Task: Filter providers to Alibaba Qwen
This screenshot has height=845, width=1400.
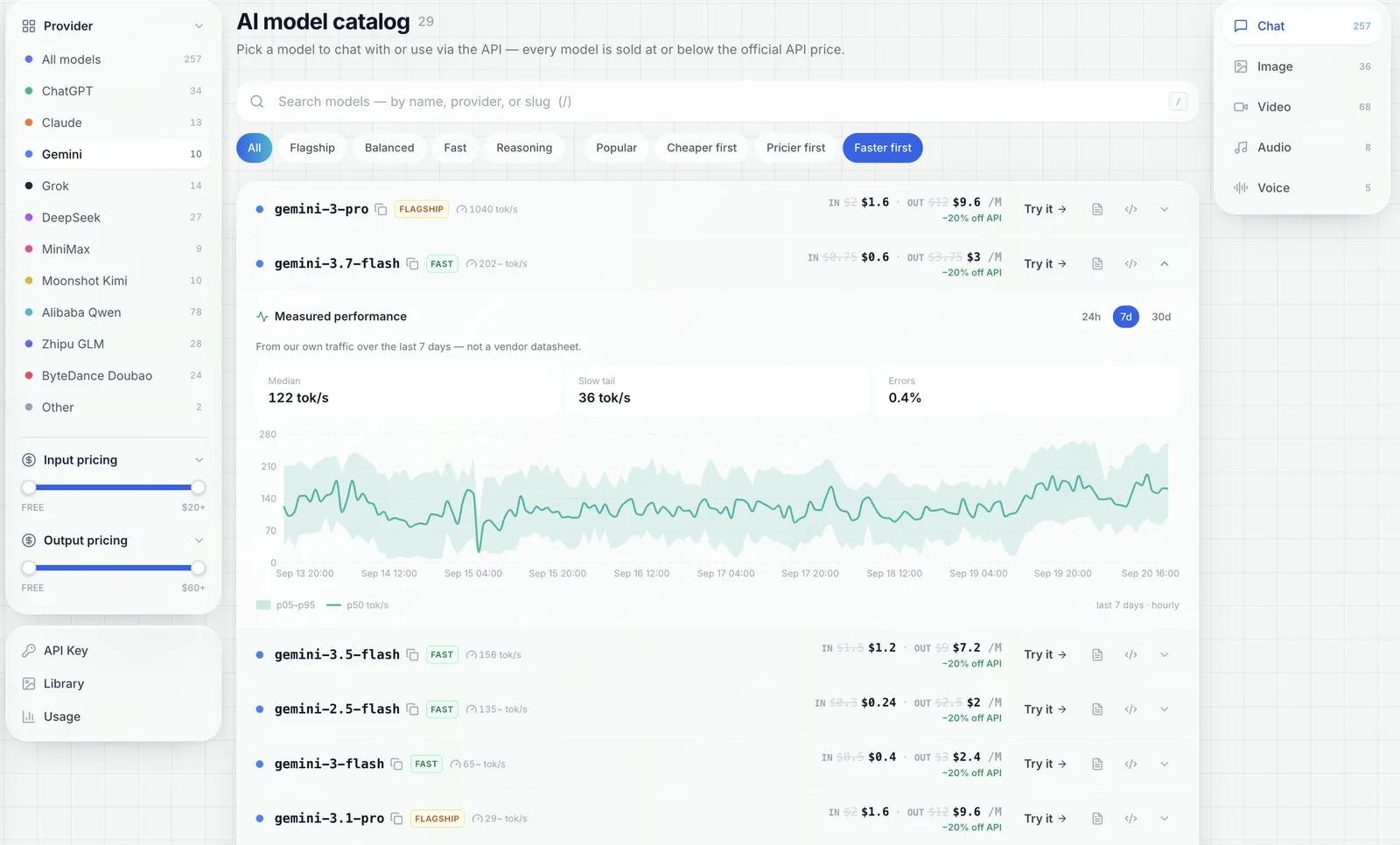Action: 114,312
